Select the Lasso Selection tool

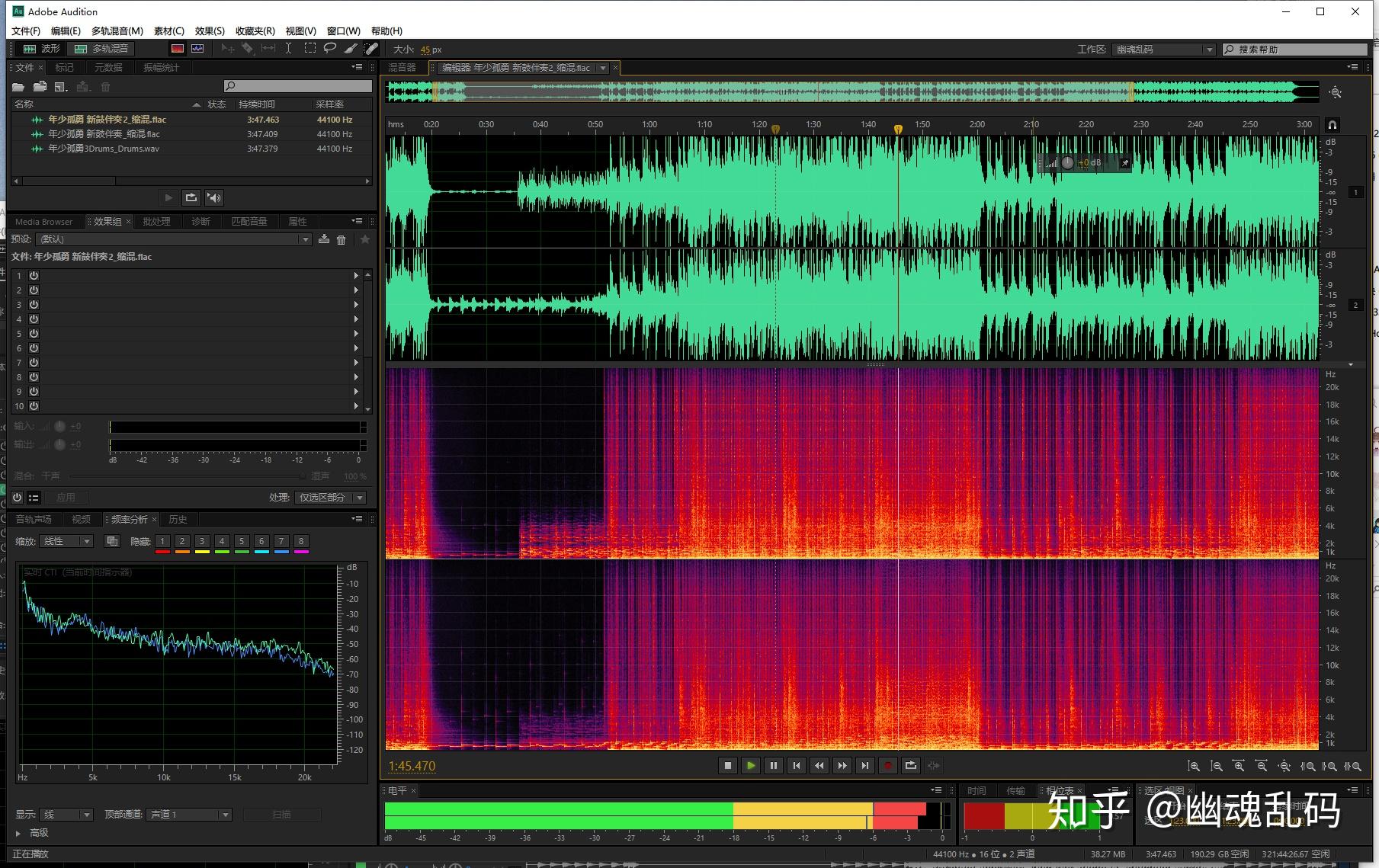point(330,49)
